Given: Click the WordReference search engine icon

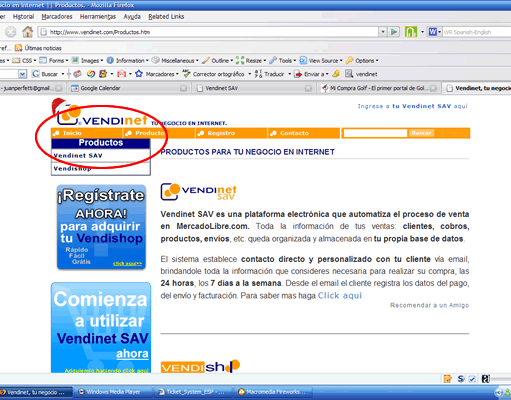Looking at the screenshot, I should (433, 32).
